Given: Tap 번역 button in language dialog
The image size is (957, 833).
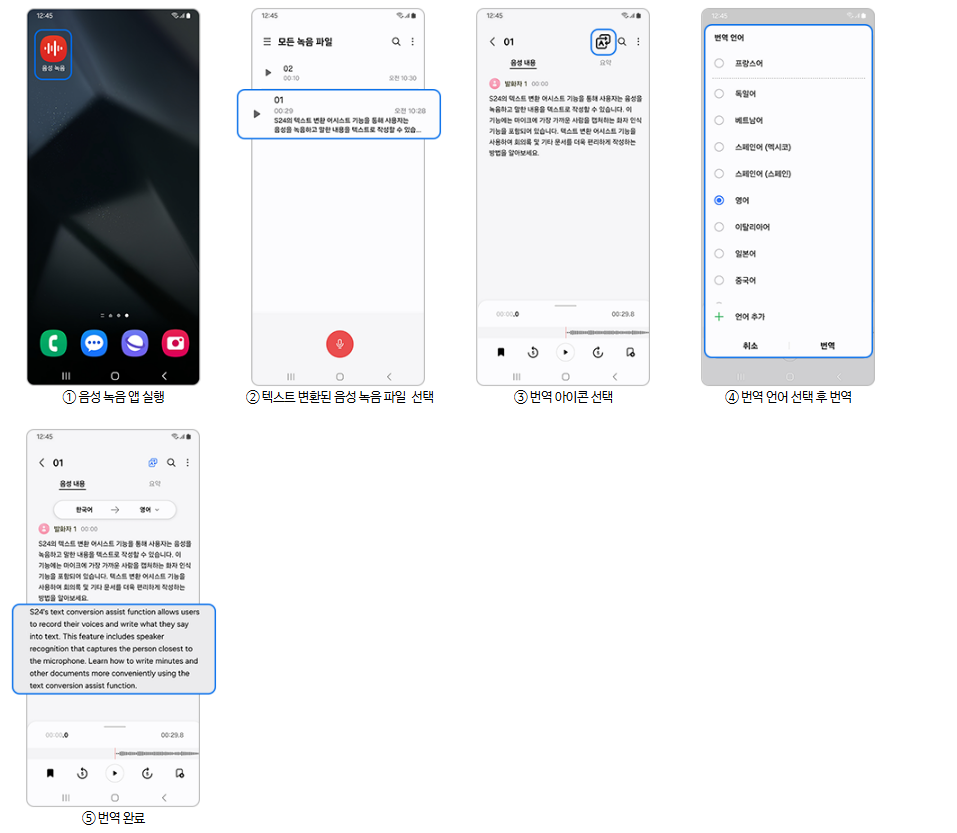Looking at the screenshot, I should click(828, 345).
